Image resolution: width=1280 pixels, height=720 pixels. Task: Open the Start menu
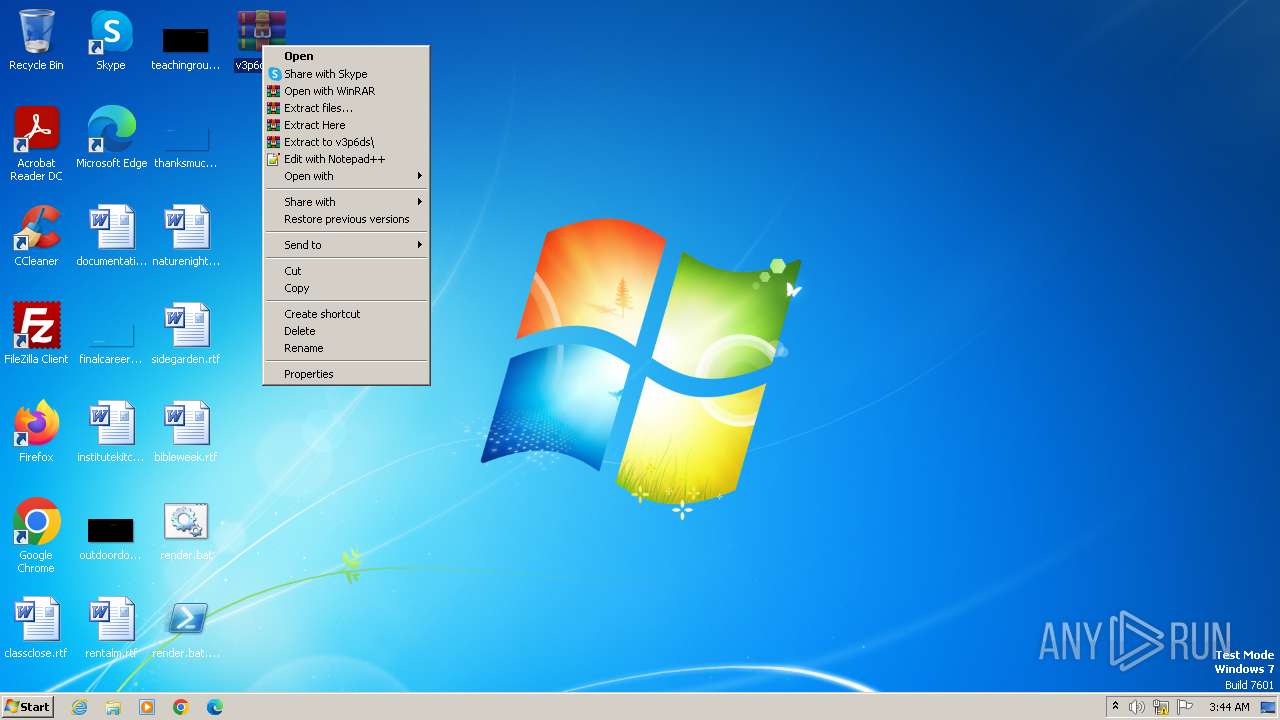28,707
